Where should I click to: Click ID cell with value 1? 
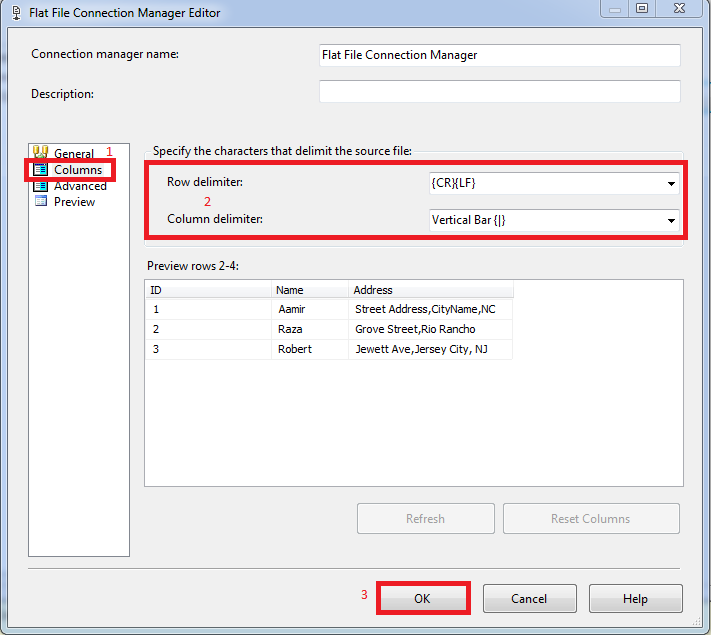point(209,309)
